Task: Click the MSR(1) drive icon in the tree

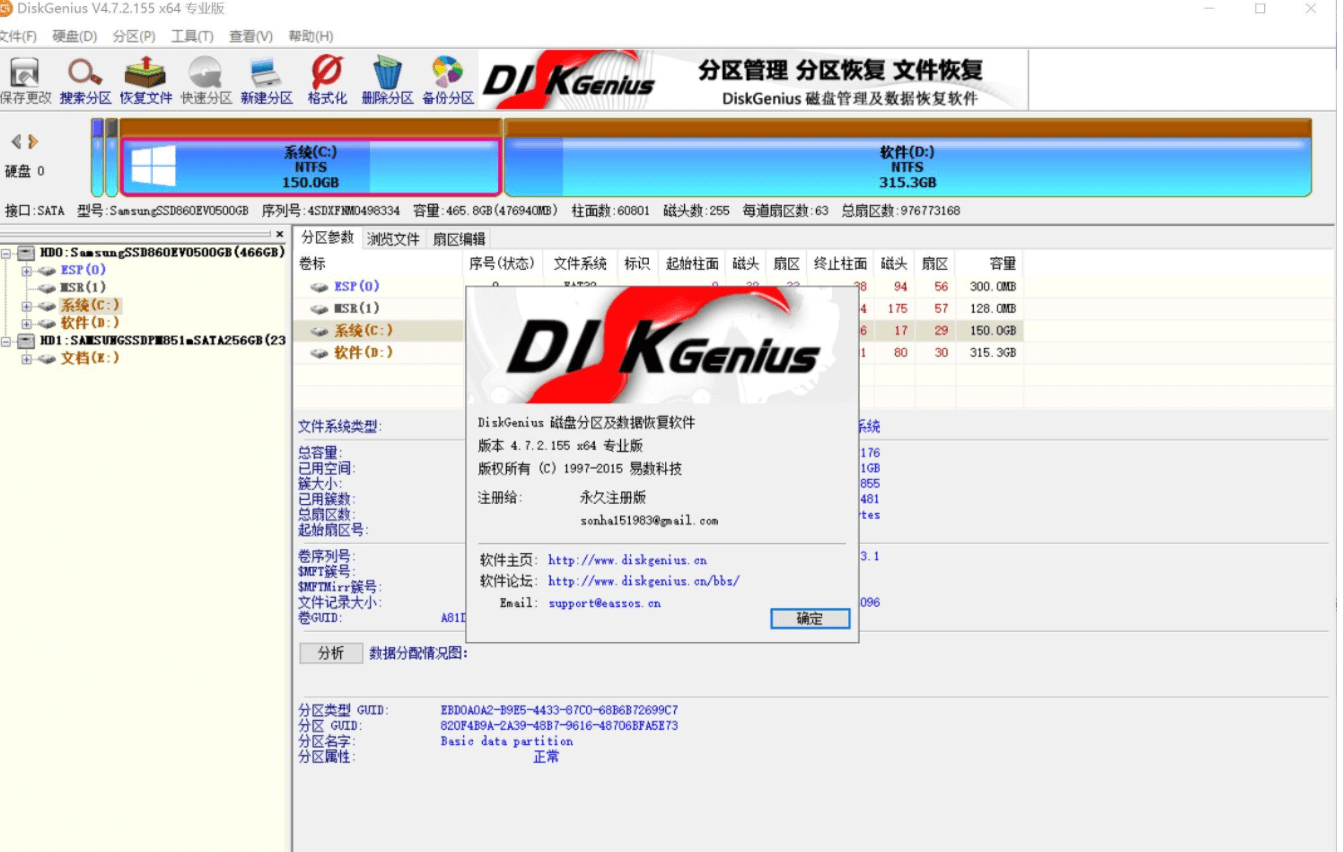Action: pos(46,288)
